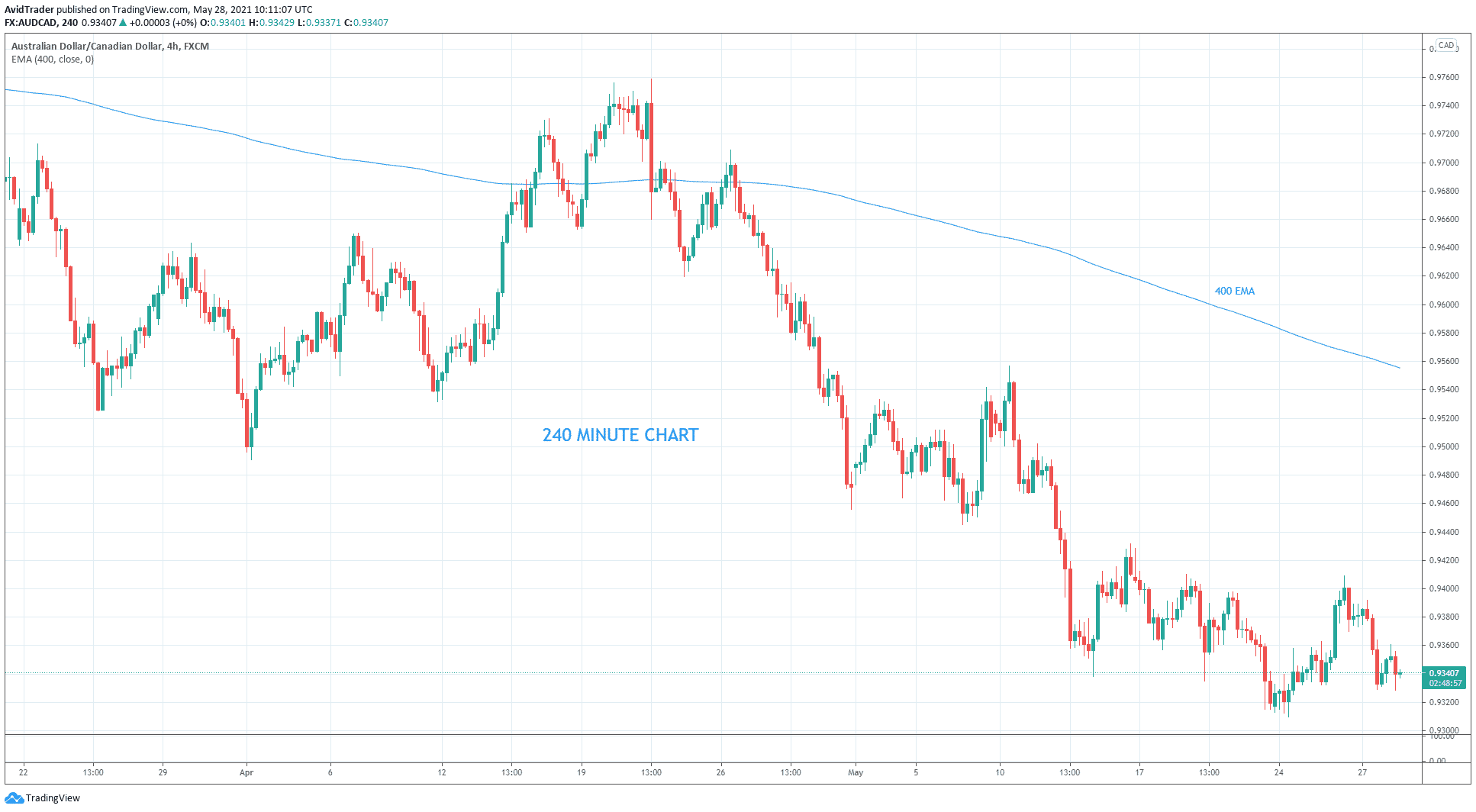Screen dimensions: 1476x812
Task: Click the current price label 0.93407
Action: click(1444, 673)
